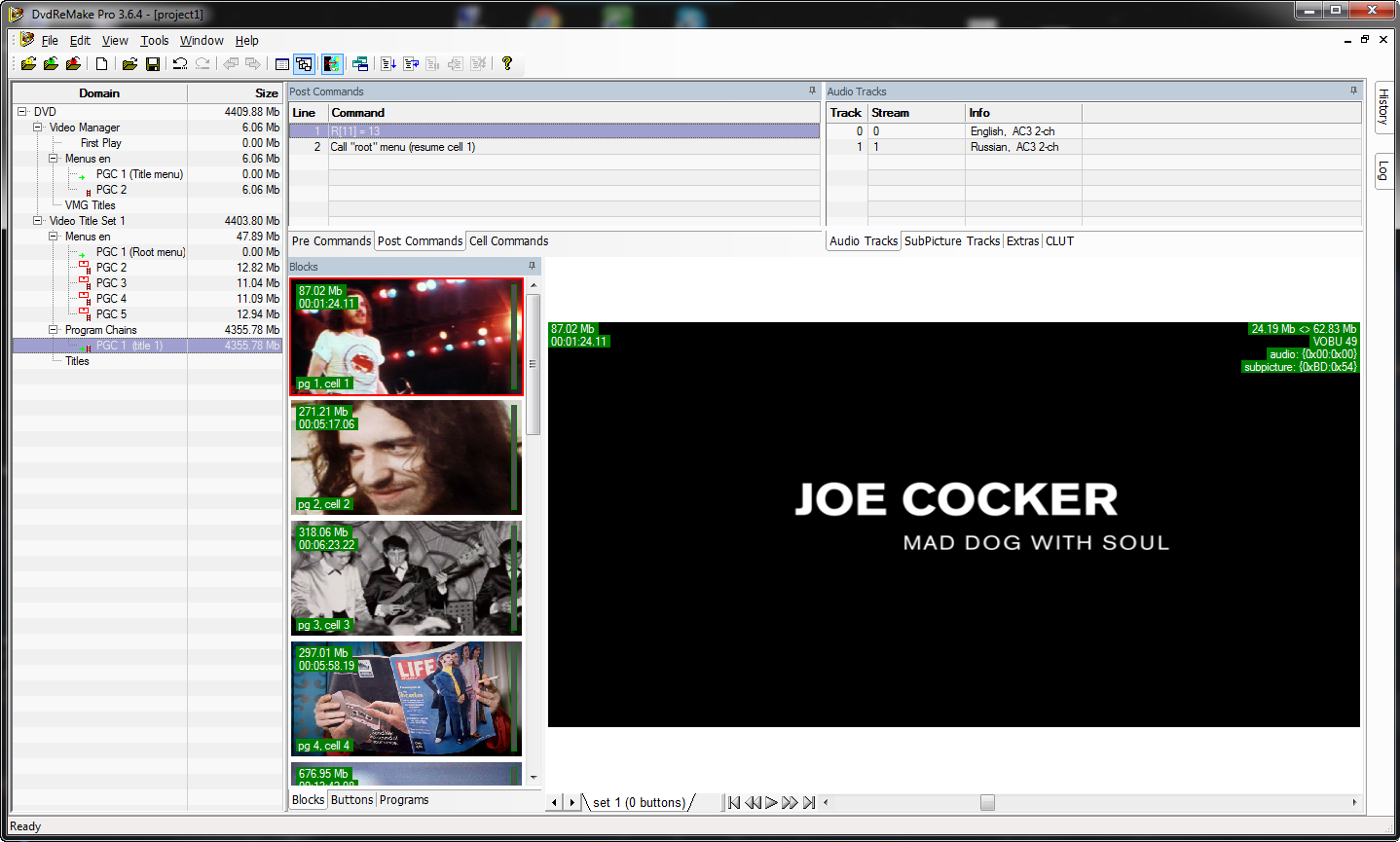Pin the Audio Tracks panel

point(1353,91)
